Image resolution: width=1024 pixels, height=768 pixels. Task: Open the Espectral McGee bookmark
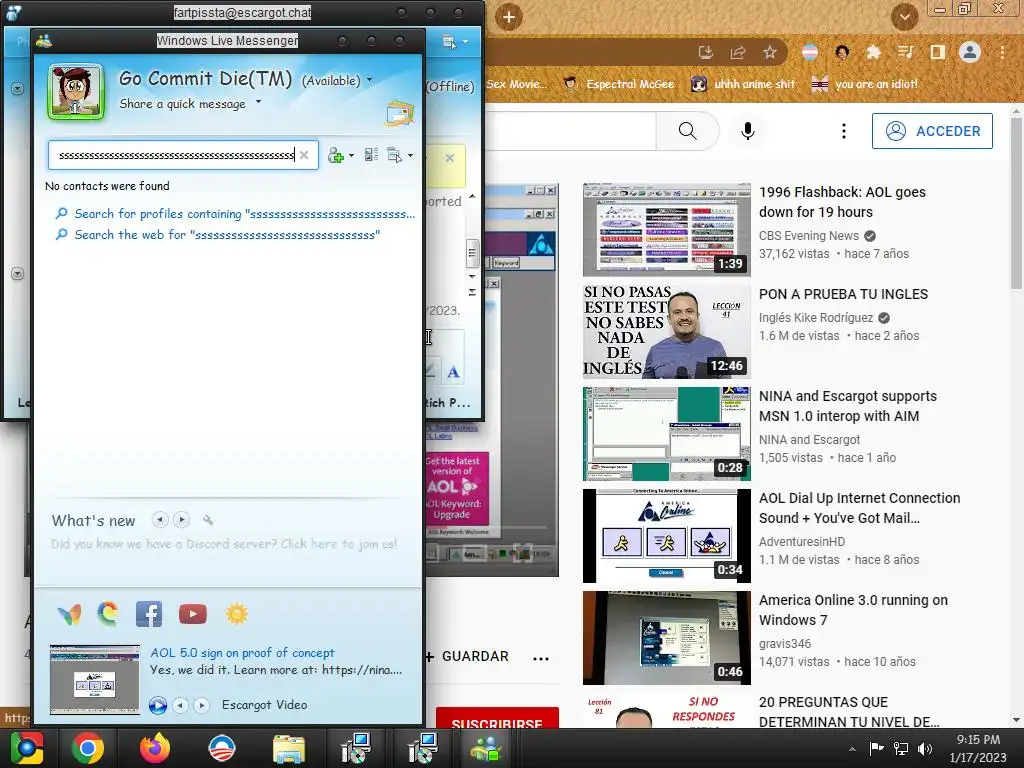(618, 84)
